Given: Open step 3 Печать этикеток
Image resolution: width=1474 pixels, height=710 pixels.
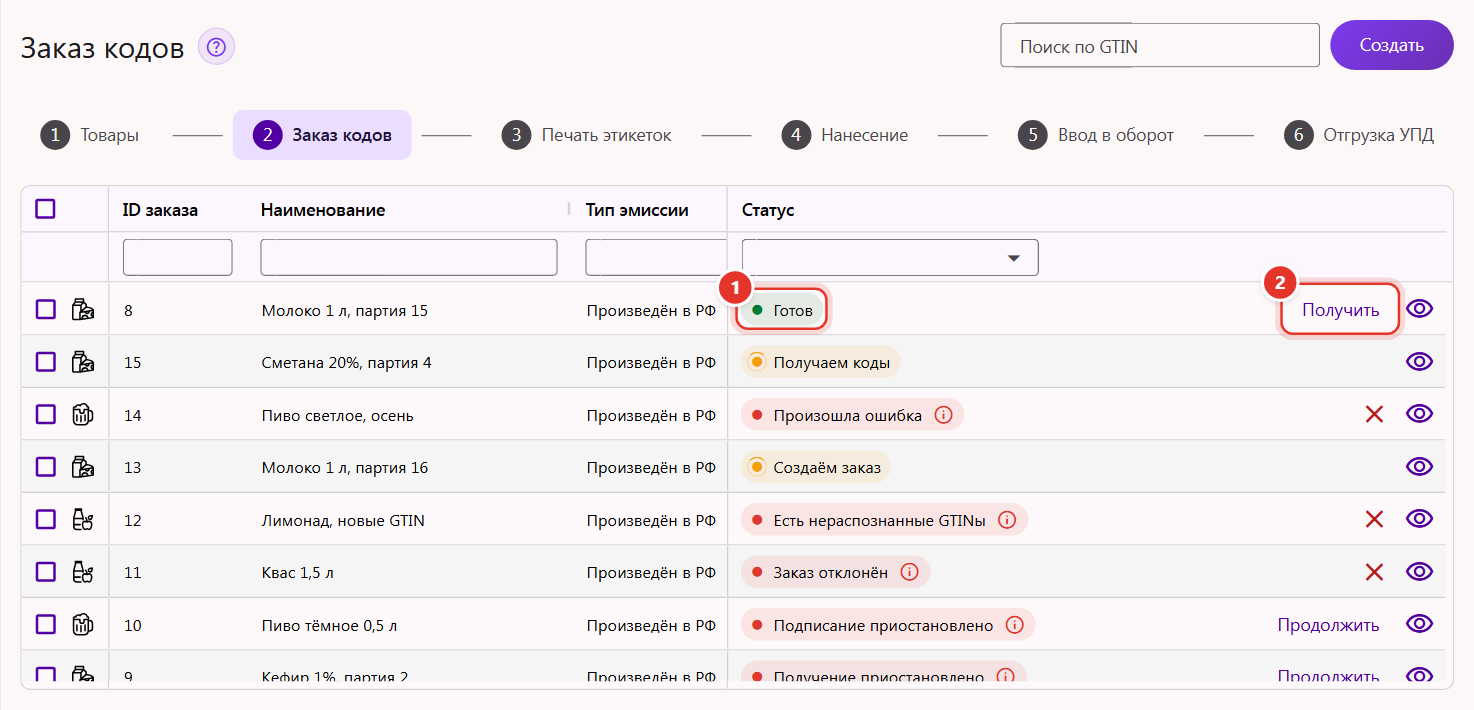Looking at the screenshot, I should pos(587,135).
